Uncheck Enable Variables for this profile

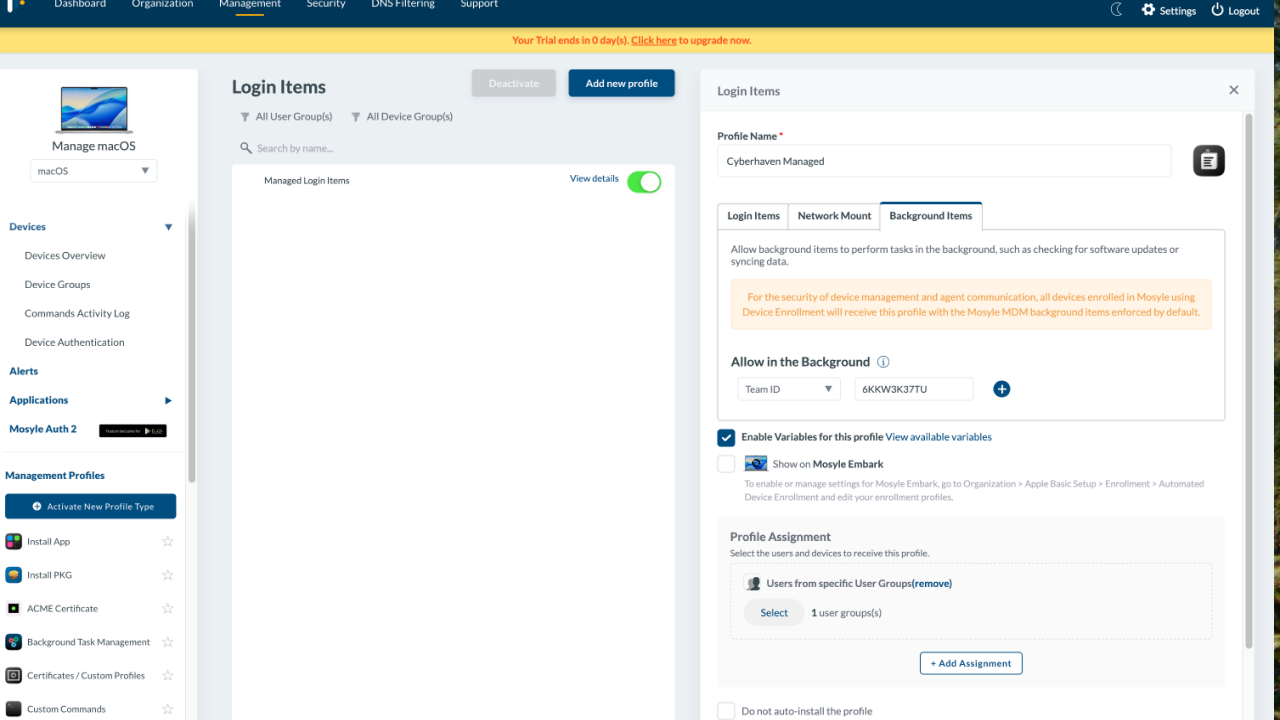coord(726,437)
